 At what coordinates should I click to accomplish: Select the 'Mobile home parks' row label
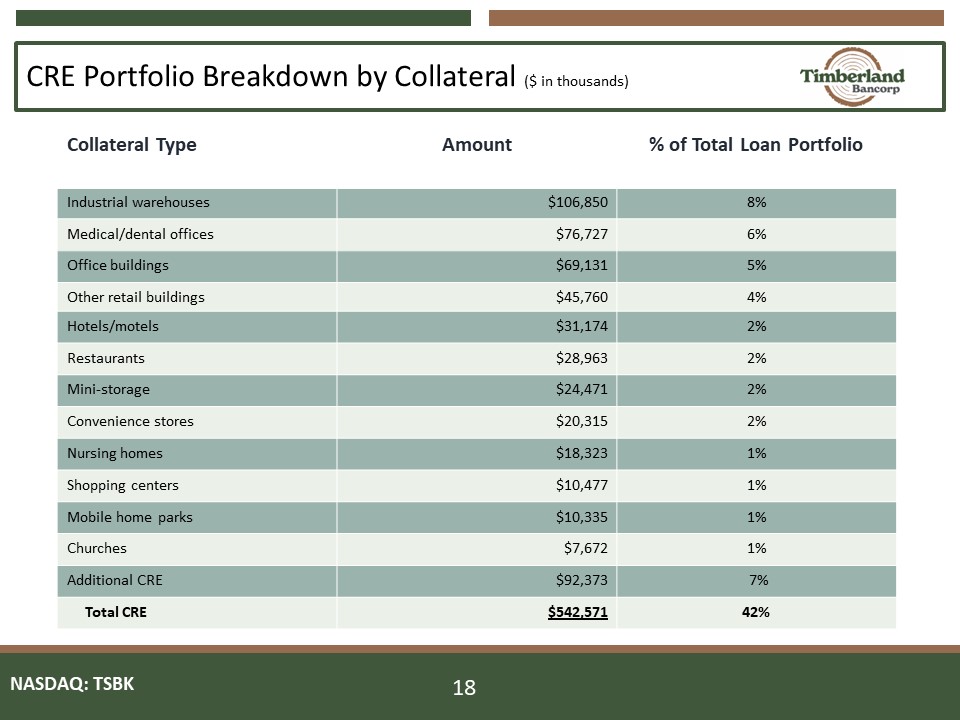click(130, 517)
